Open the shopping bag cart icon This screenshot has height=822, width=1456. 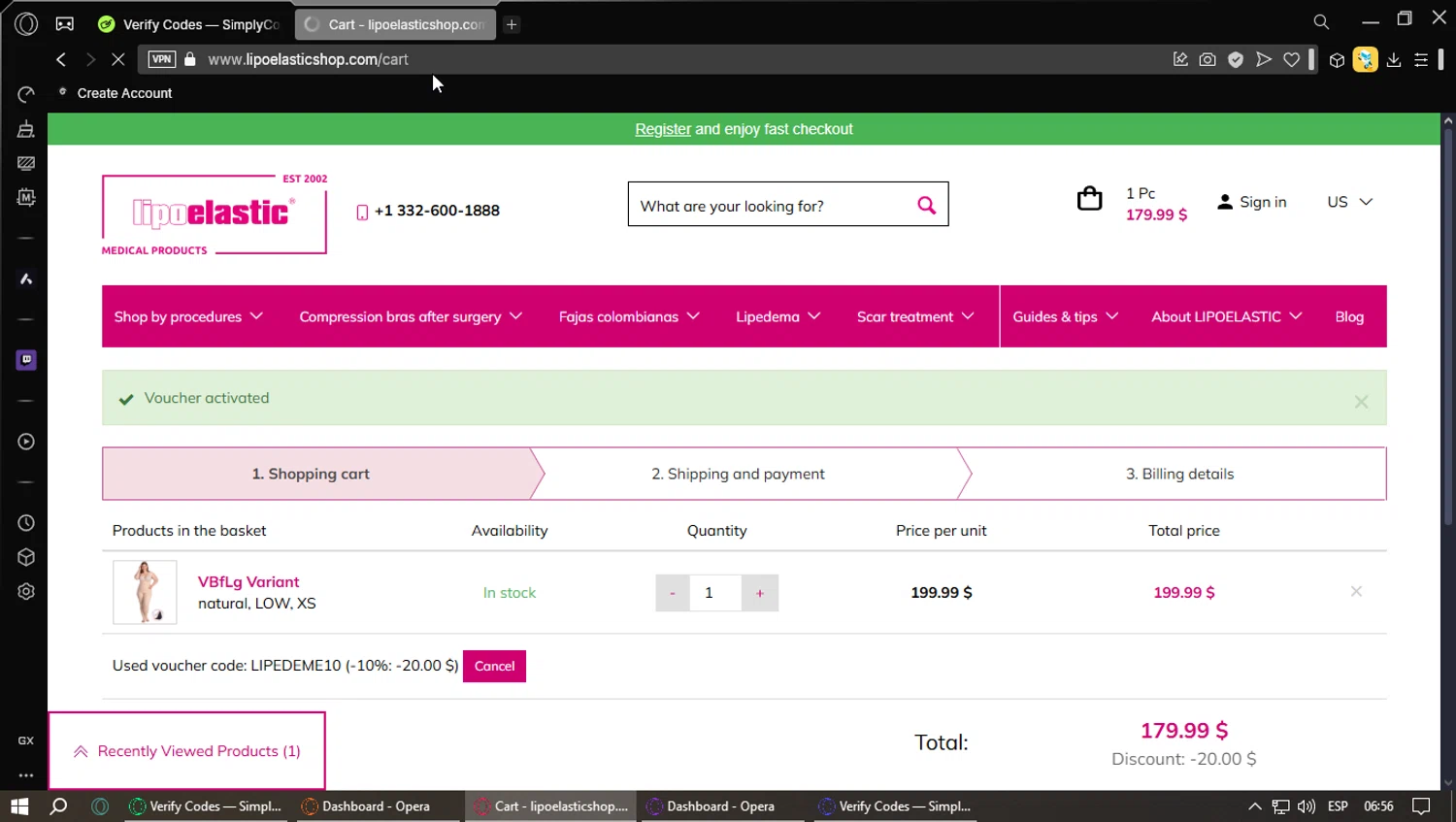tap(1090, 199)
